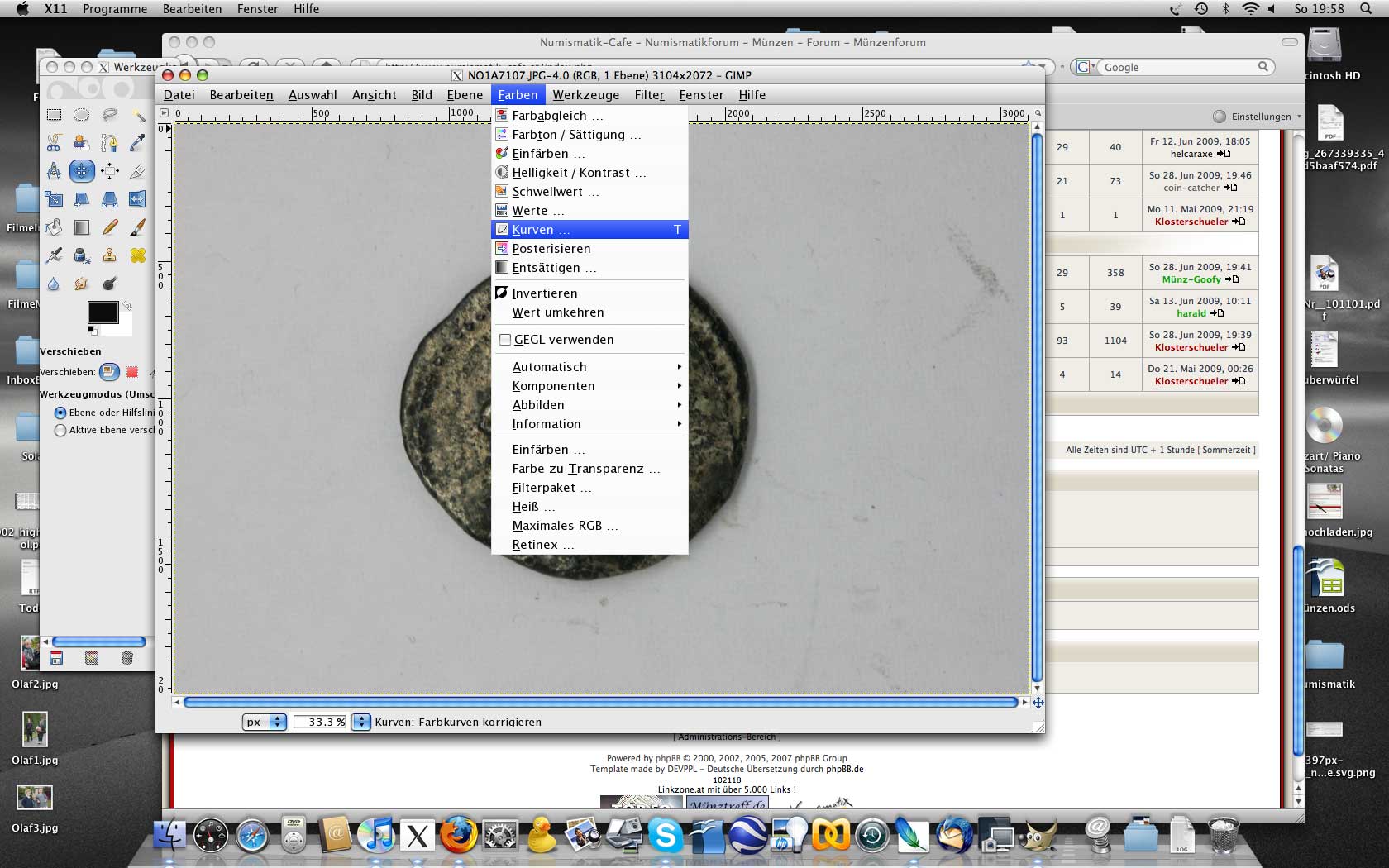Select 'Aktive Ebene verschieben' radio option
Screen dimensions: 1389x868
(60, 430)
